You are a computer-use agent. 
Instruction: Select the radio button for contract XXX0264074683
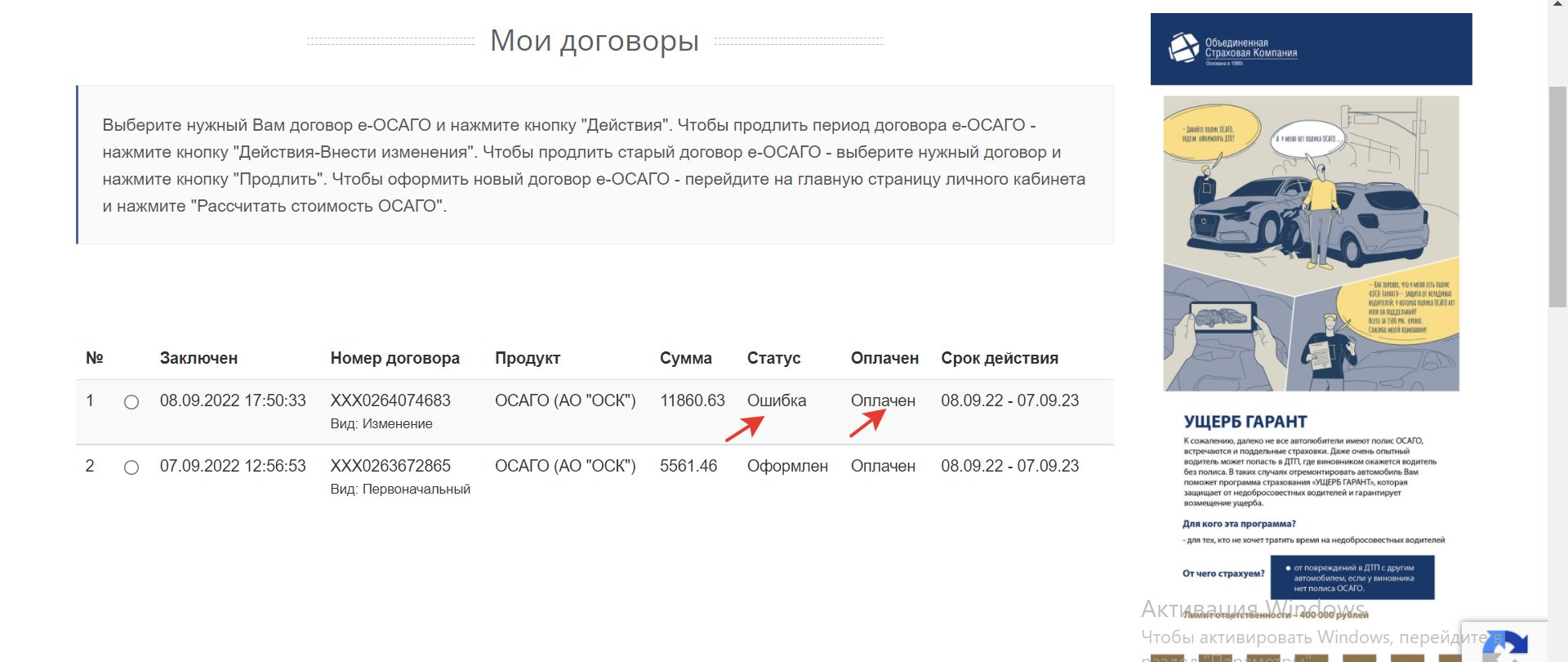point(131,402)
